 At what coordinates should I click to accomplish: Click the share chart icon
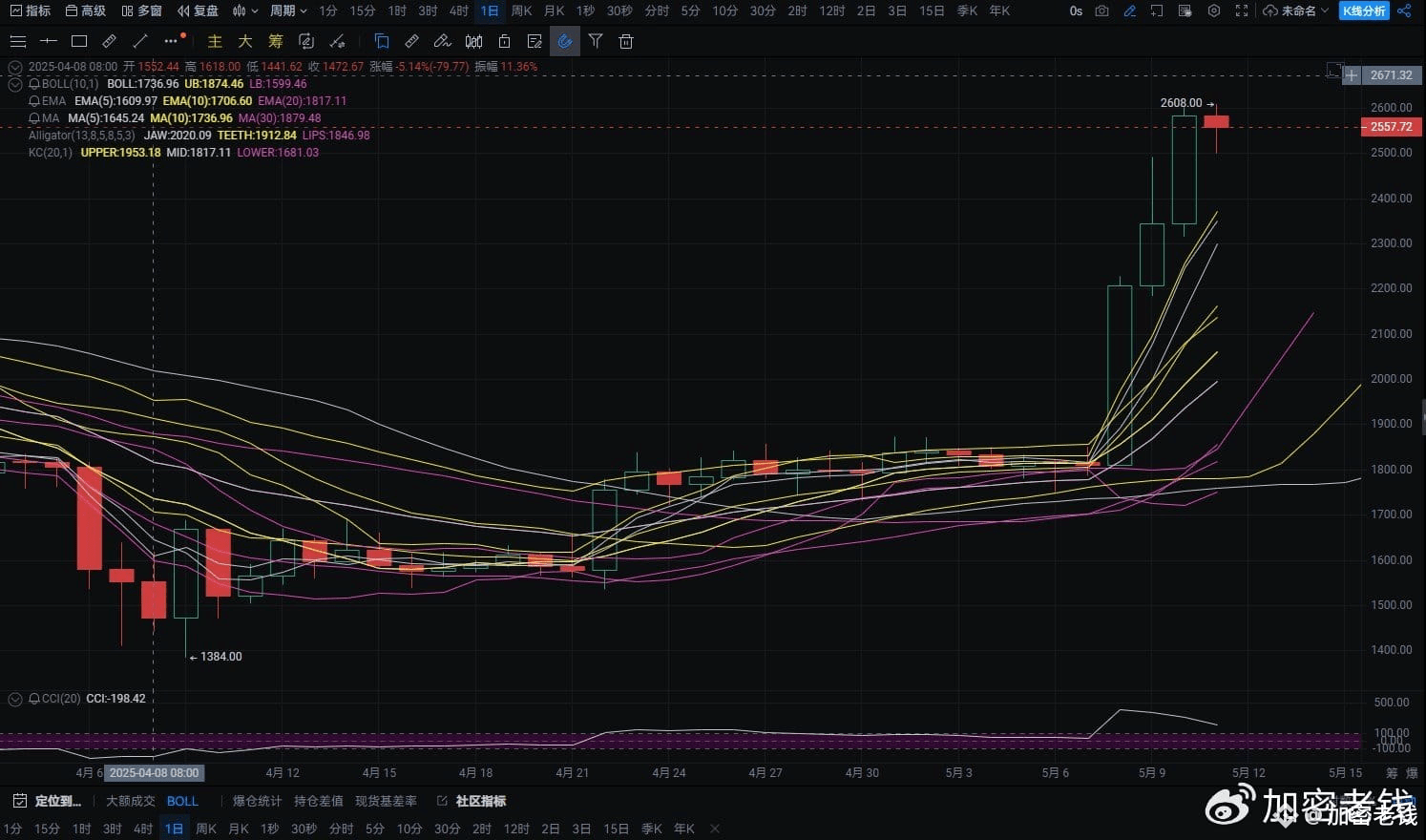(1404, 11)
